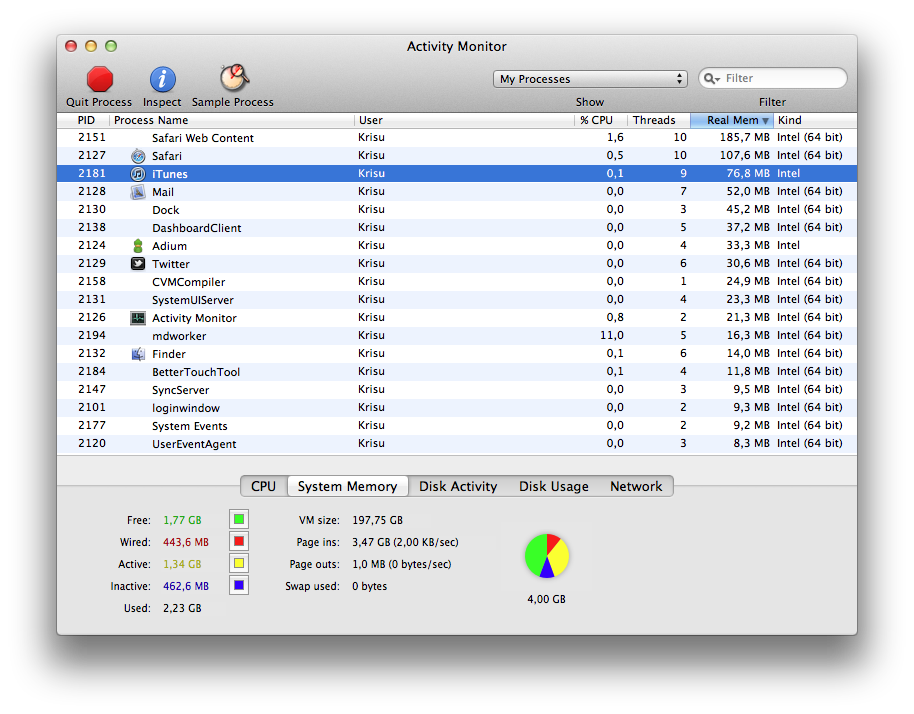
Task: Click the Active 1,34 GB value
Action: (x=182, y=564)
